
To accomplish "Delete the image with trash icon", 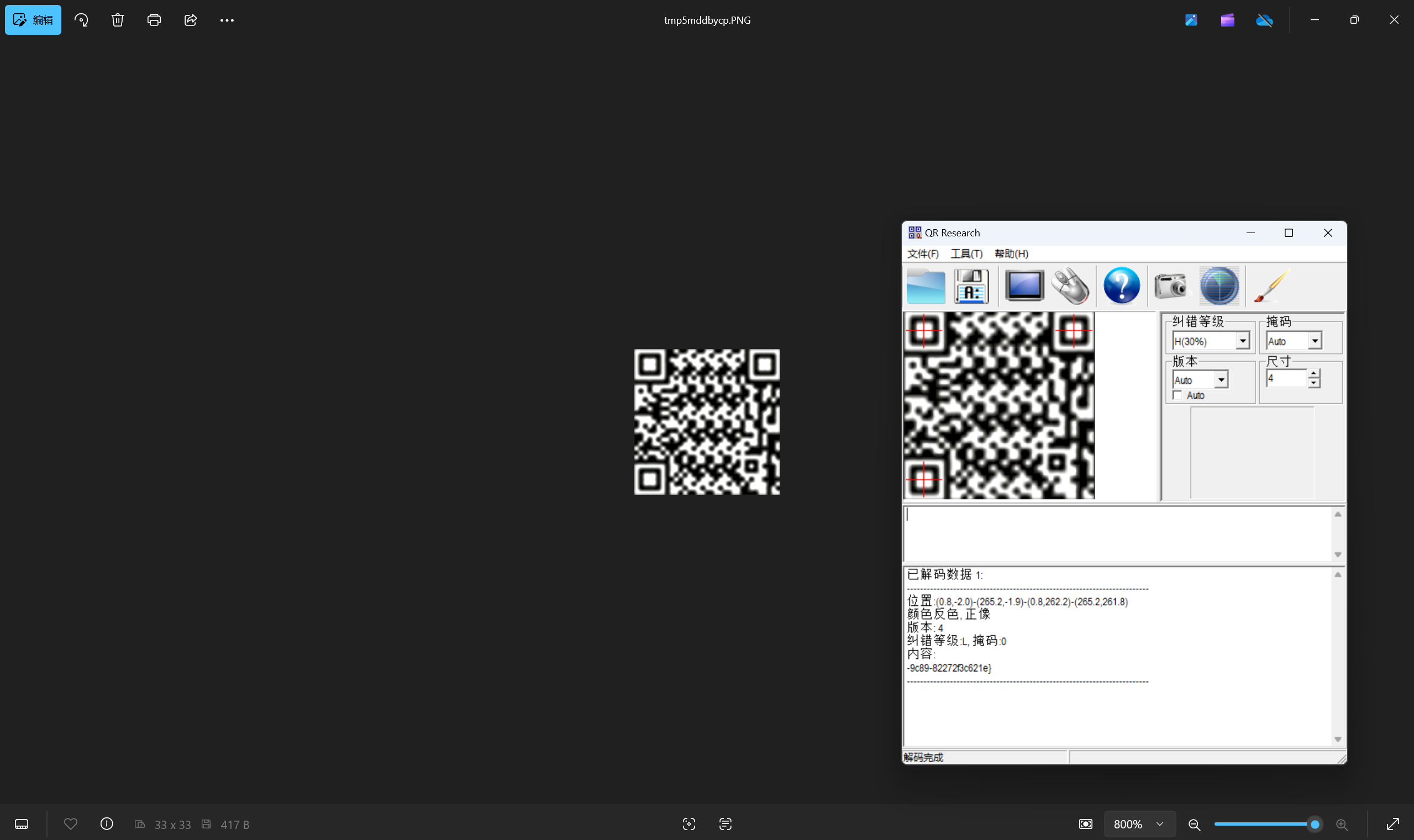I will tap(117, 20).
